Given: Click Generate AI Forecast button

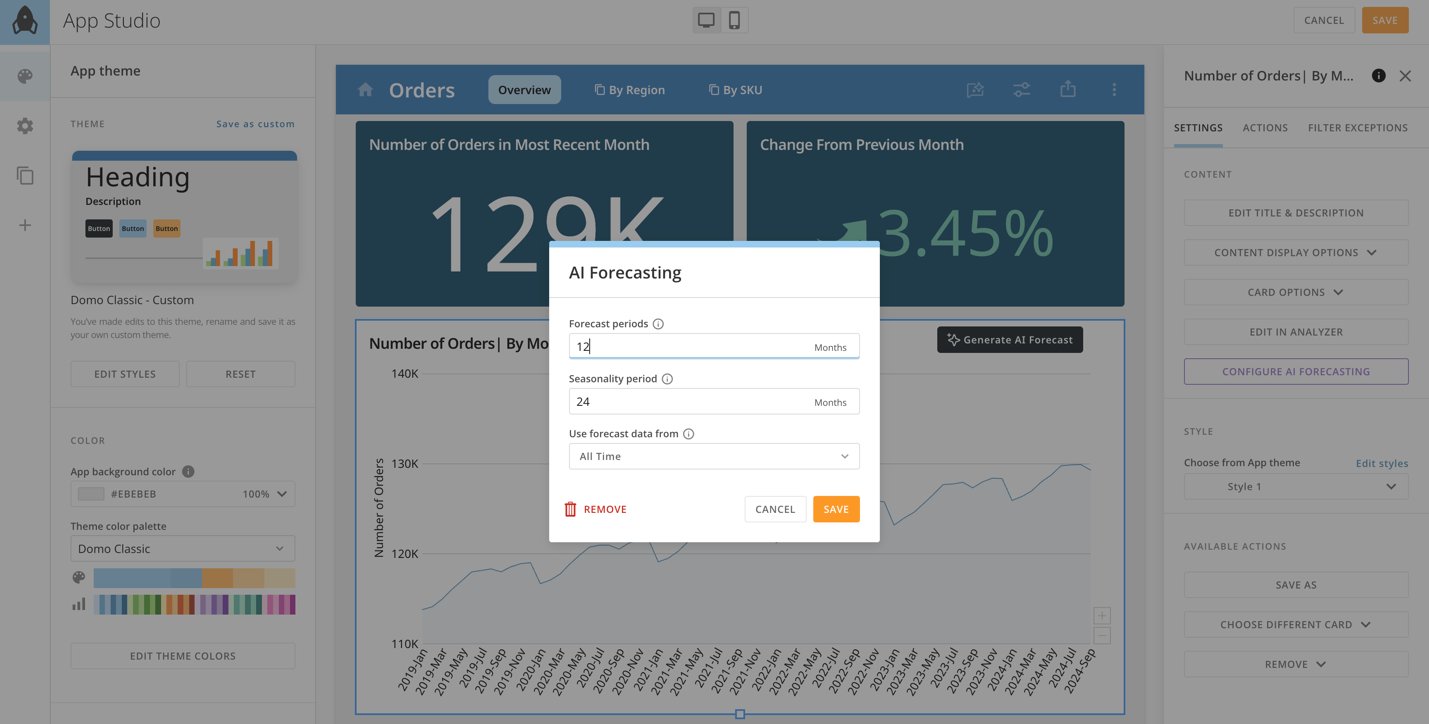Looking at the screenshot, I should pos(1010,340).
